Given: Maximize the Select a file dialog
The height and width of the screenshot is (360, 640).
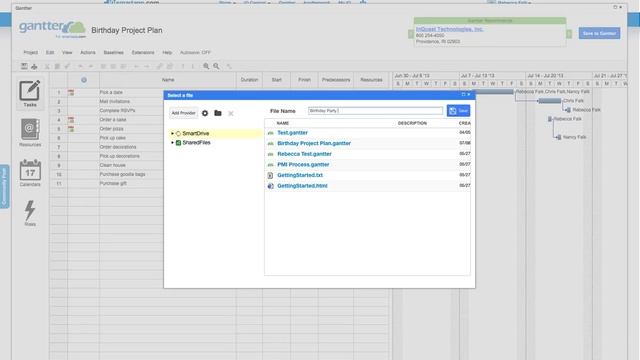Looking at the screenshot, I should 463,95.
